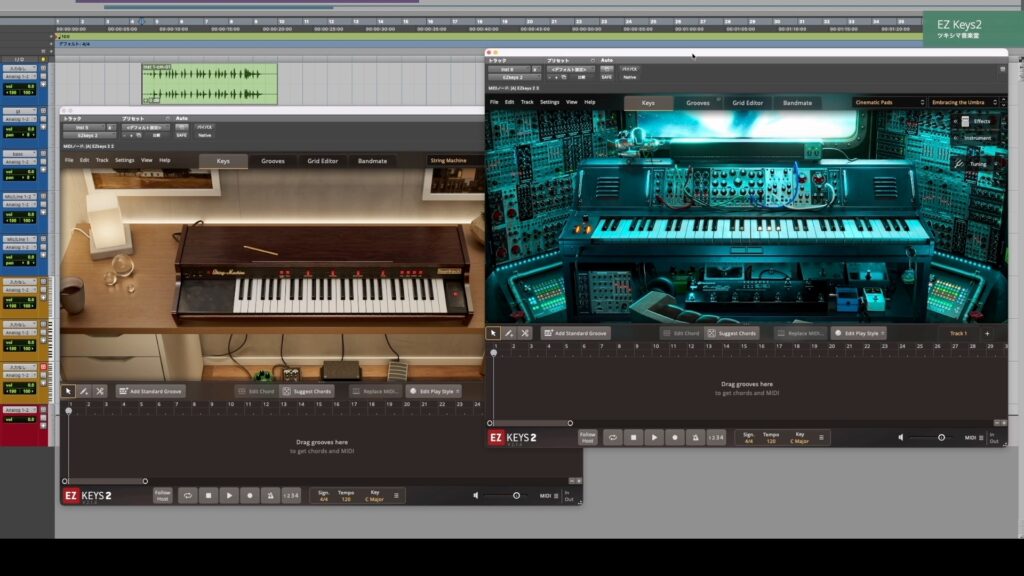Pick the pencil tool in the String Machine window
The width and height of the screenshot is (1024, 576).
[x=84, y=391]
